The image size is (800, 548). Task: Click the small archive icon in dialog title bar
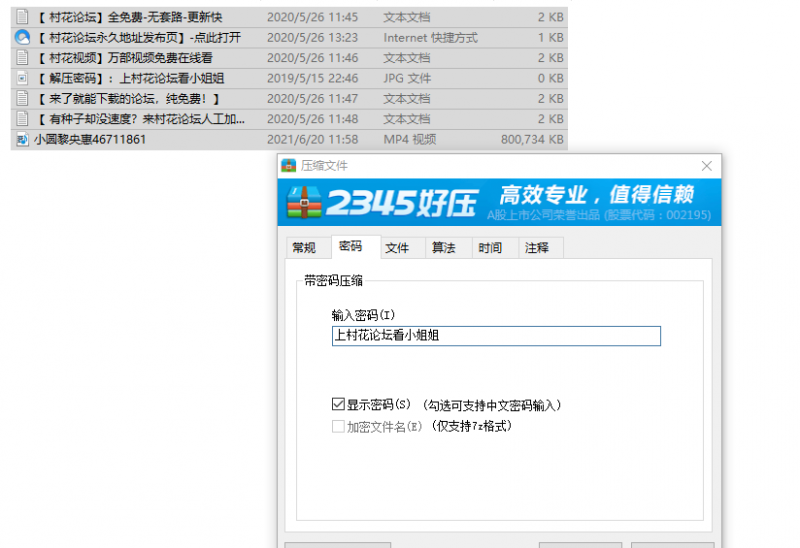pos(288,166)
